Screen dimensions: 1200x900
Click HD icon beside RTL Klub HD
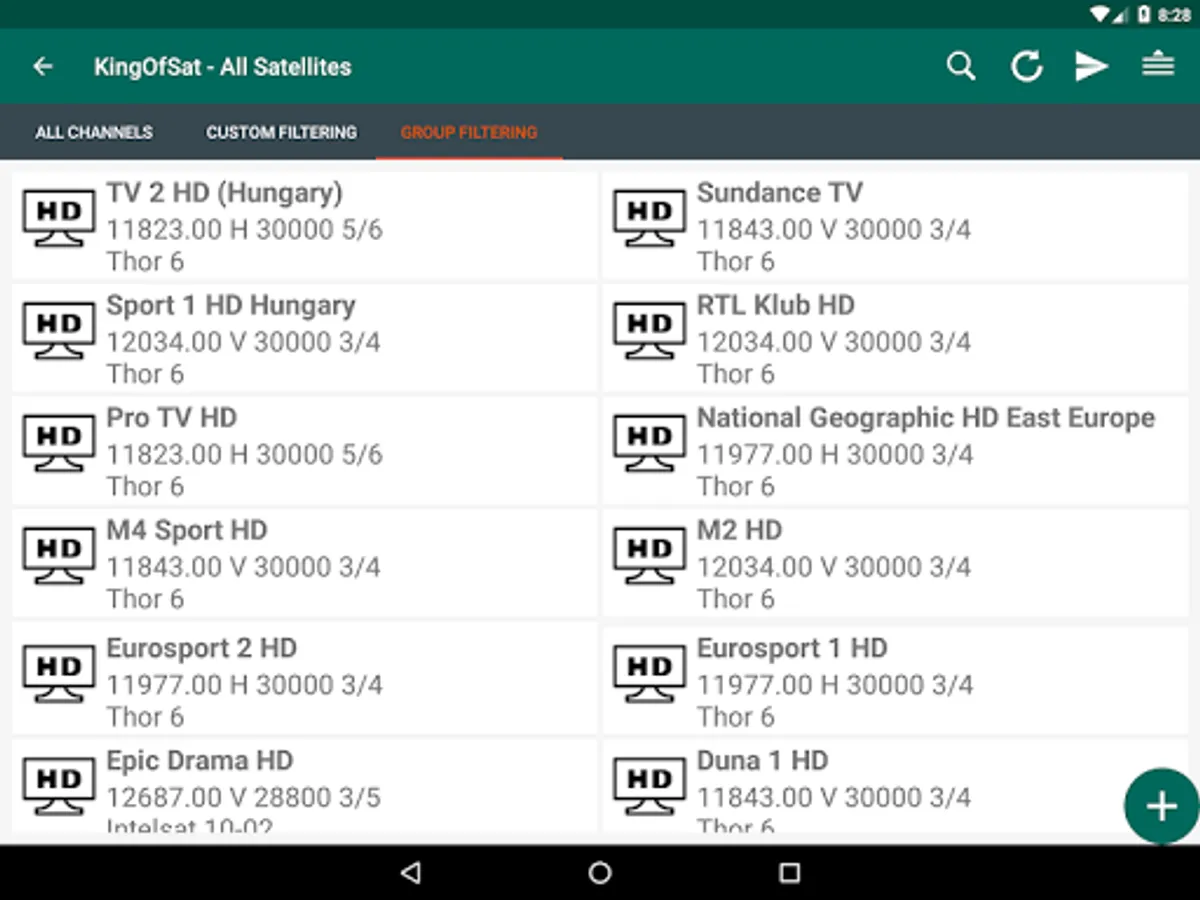[650, 331]
